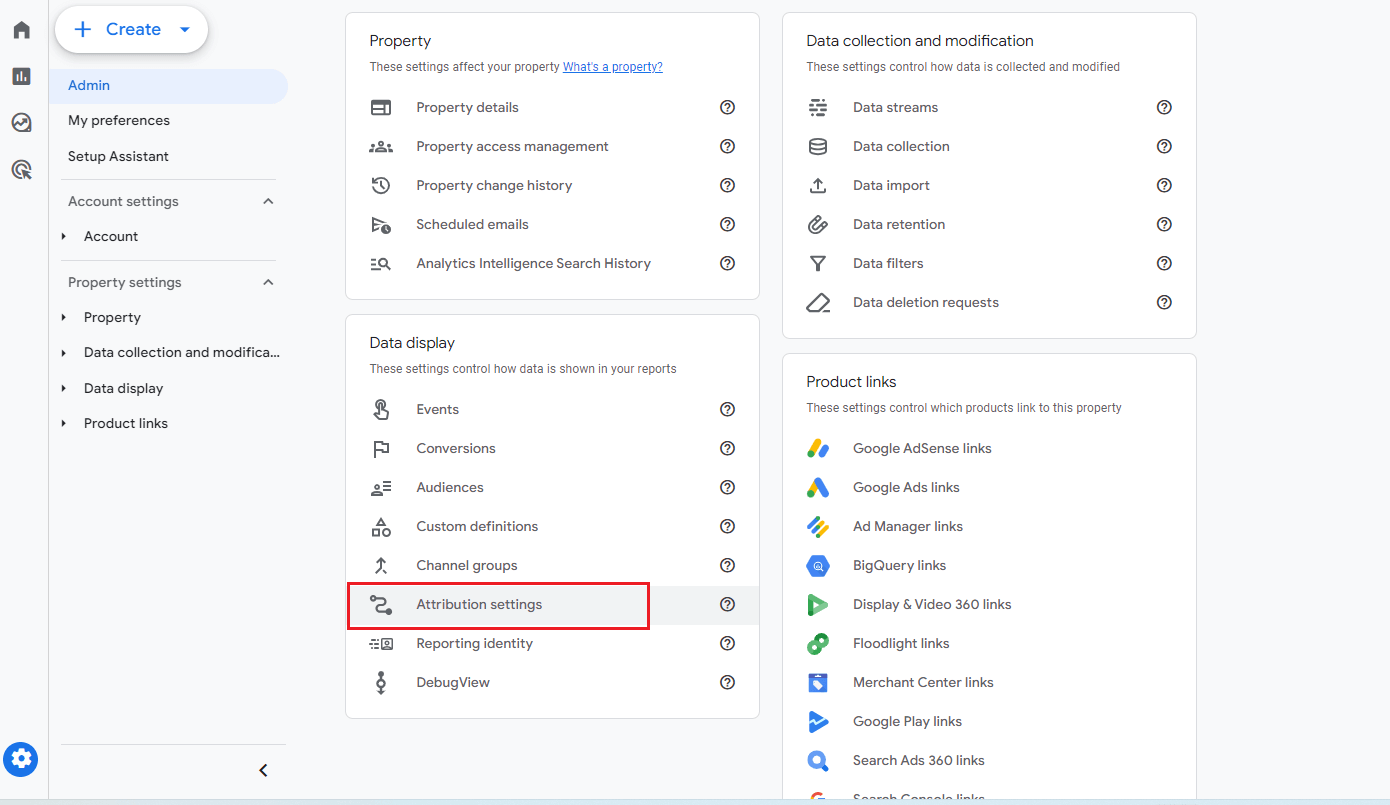Click the Audiences icon
This screenshot has width=1390, height=805.
point(381,487)
